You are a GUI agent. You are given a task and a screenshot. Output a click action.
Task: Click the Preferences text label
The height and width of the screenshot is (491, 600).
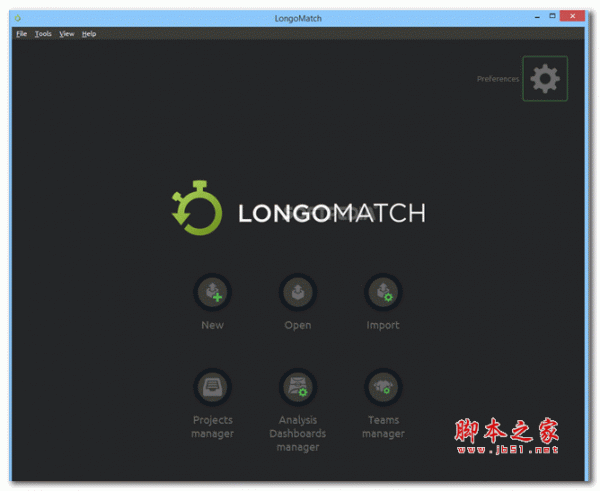pos(498,79)
